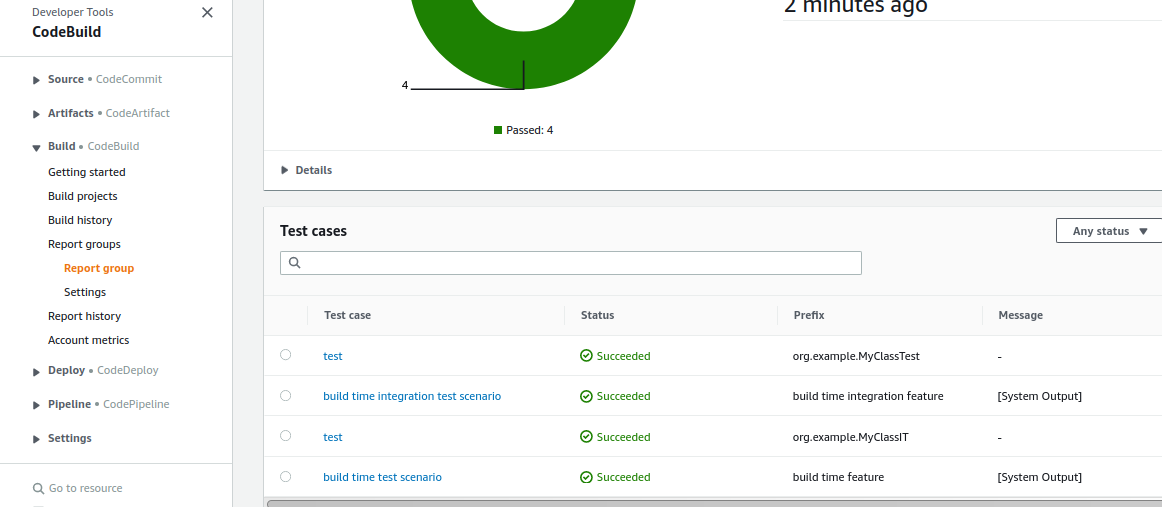Screen dimensions: 1162x507
Task: Click the green Passed legend swatch
Action: pos(498,130)
